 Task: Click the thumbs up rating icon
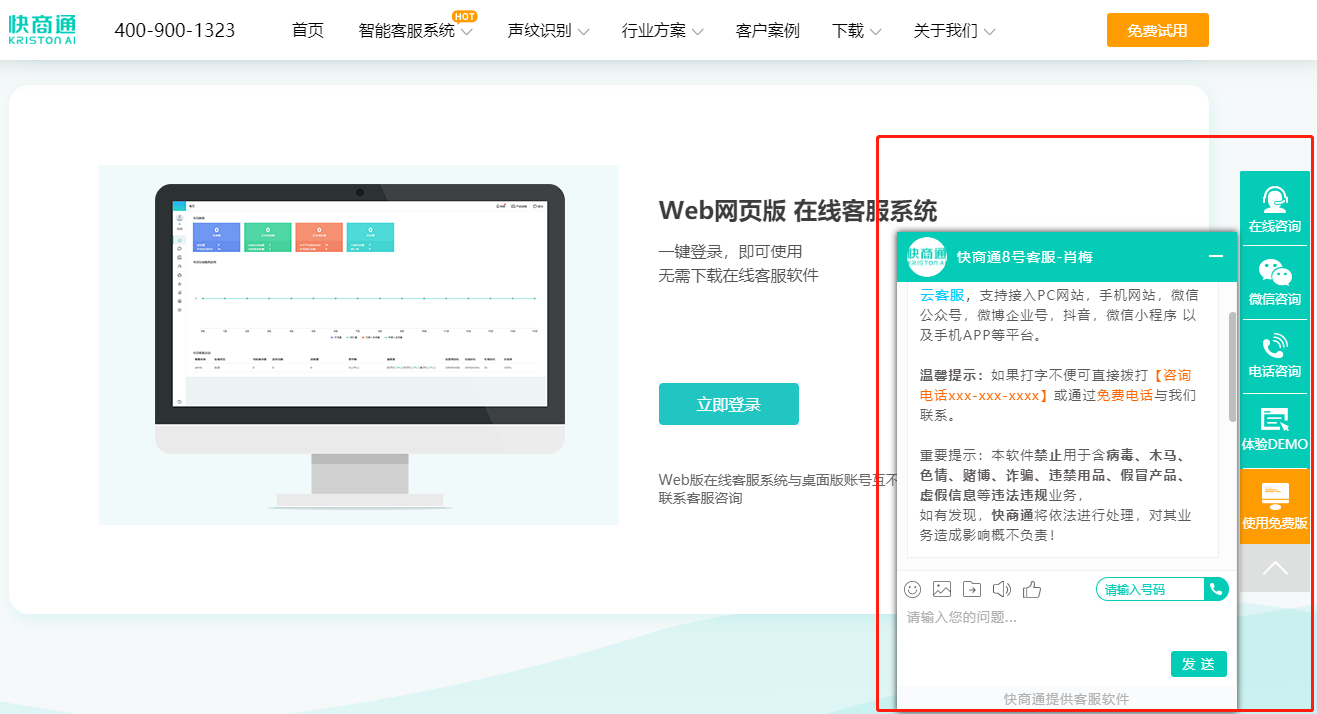click(x=1032, y=589)
